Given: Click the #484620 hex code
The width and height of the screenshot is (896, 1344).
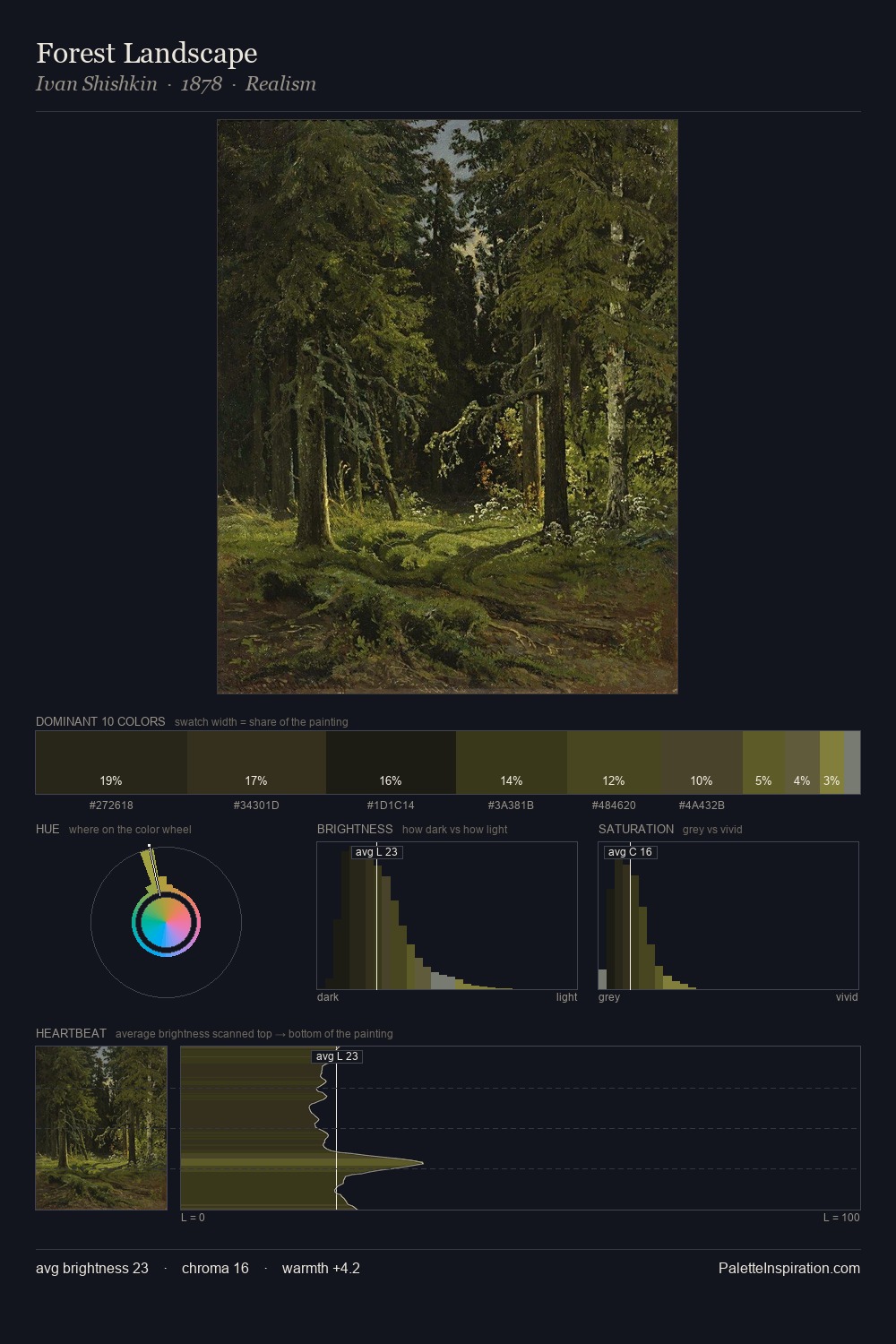Looking at the screenshot, I should coord(614,806).
